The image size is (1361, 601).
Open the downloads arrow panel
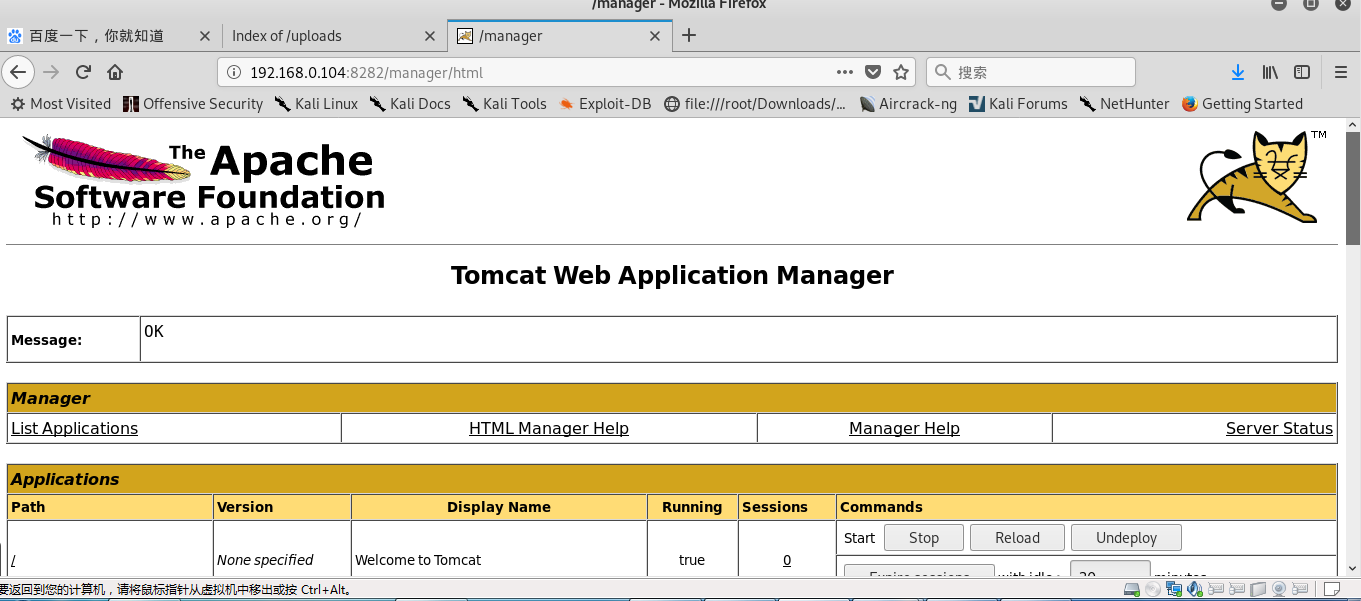(x=1238, y=72)
